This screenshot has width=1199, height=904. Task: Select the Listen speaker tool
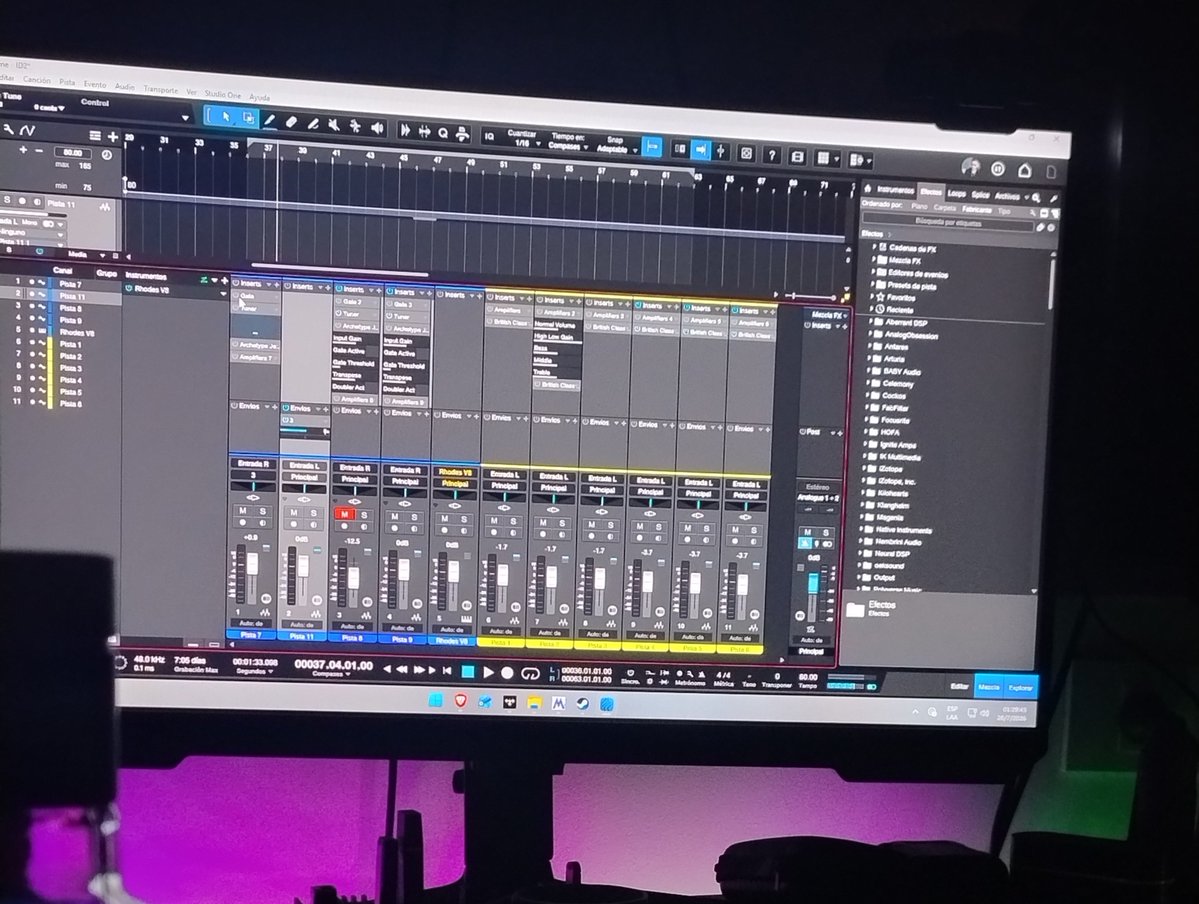377,128
